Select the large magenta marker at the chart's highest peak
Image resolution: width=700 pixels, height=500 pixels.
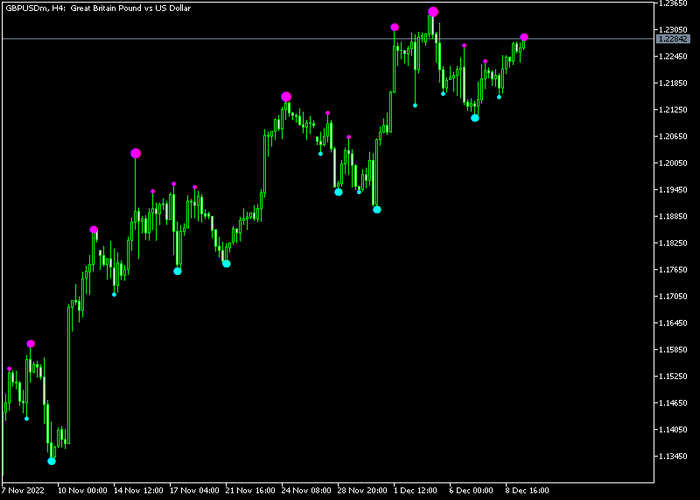[x=433, y=12]
